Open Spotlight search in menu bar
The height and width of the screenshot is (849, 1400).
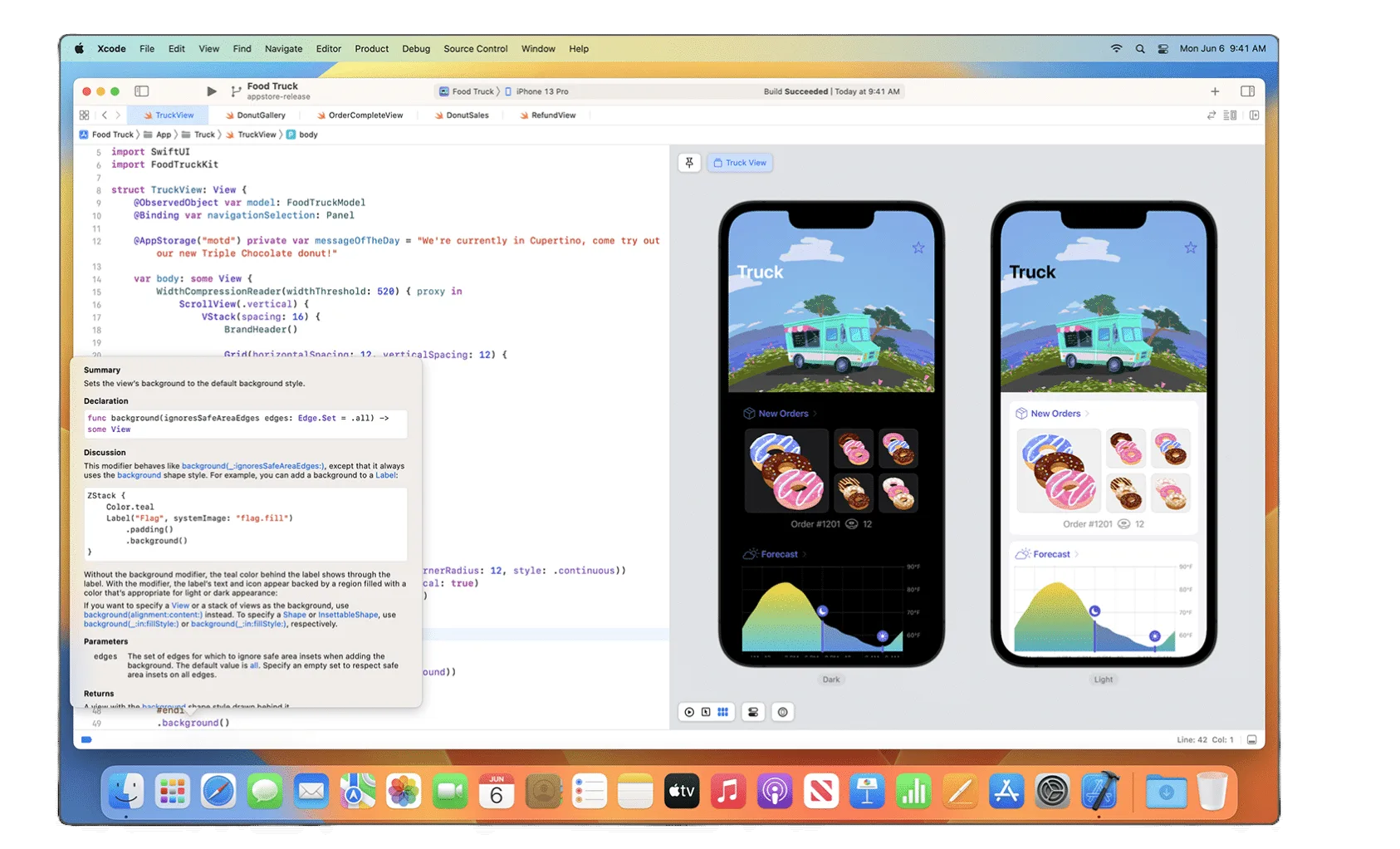1140,49
